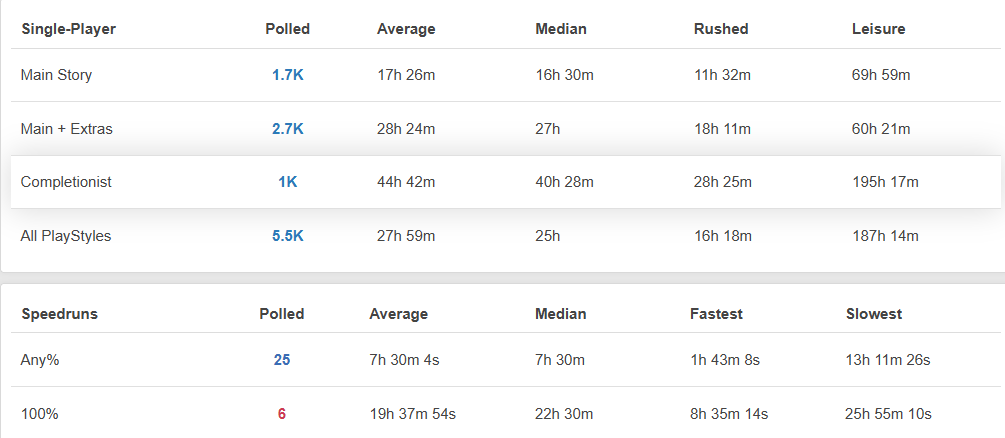
Task: Open the 1K polled count for Completionist
Action: pos(287,182)
